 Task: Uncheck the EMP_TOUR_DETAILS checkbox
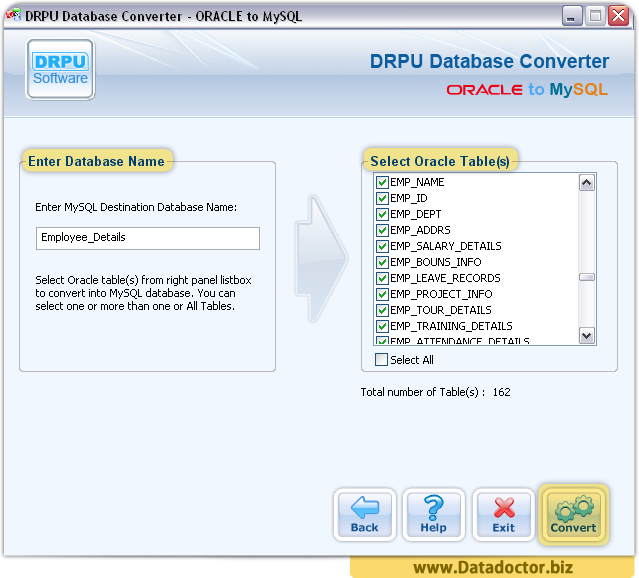(382, 310)
